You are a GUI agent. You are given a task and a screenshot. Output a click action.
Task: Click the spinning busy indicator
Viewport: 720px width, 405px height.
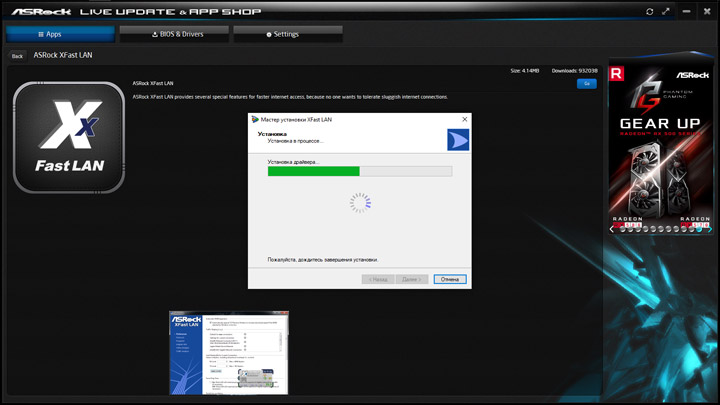(x=360, y=202)
